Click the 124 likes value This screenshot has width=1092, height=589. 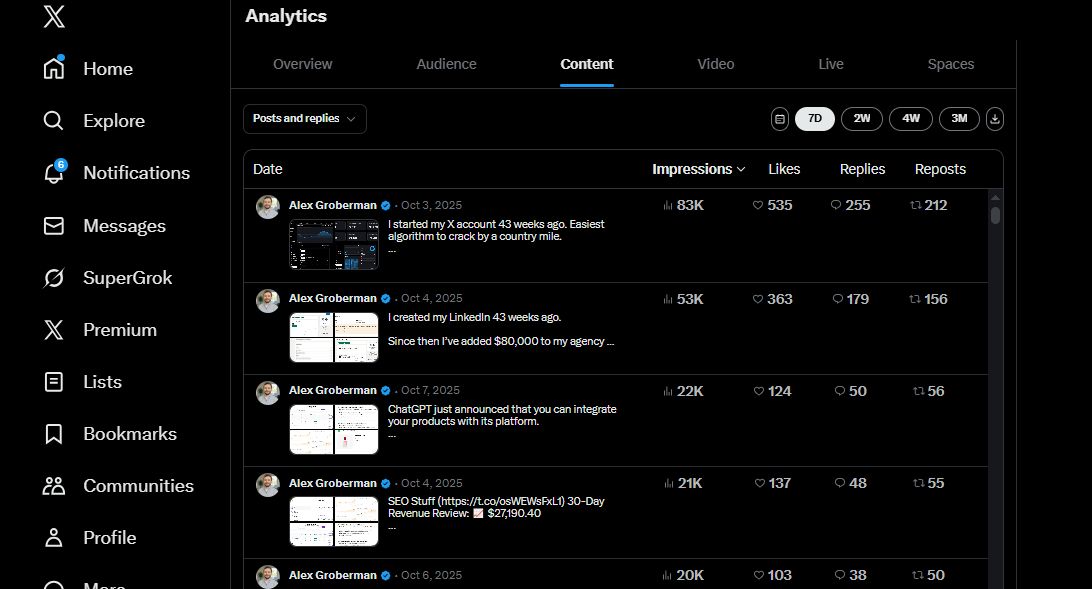(779, 391)
